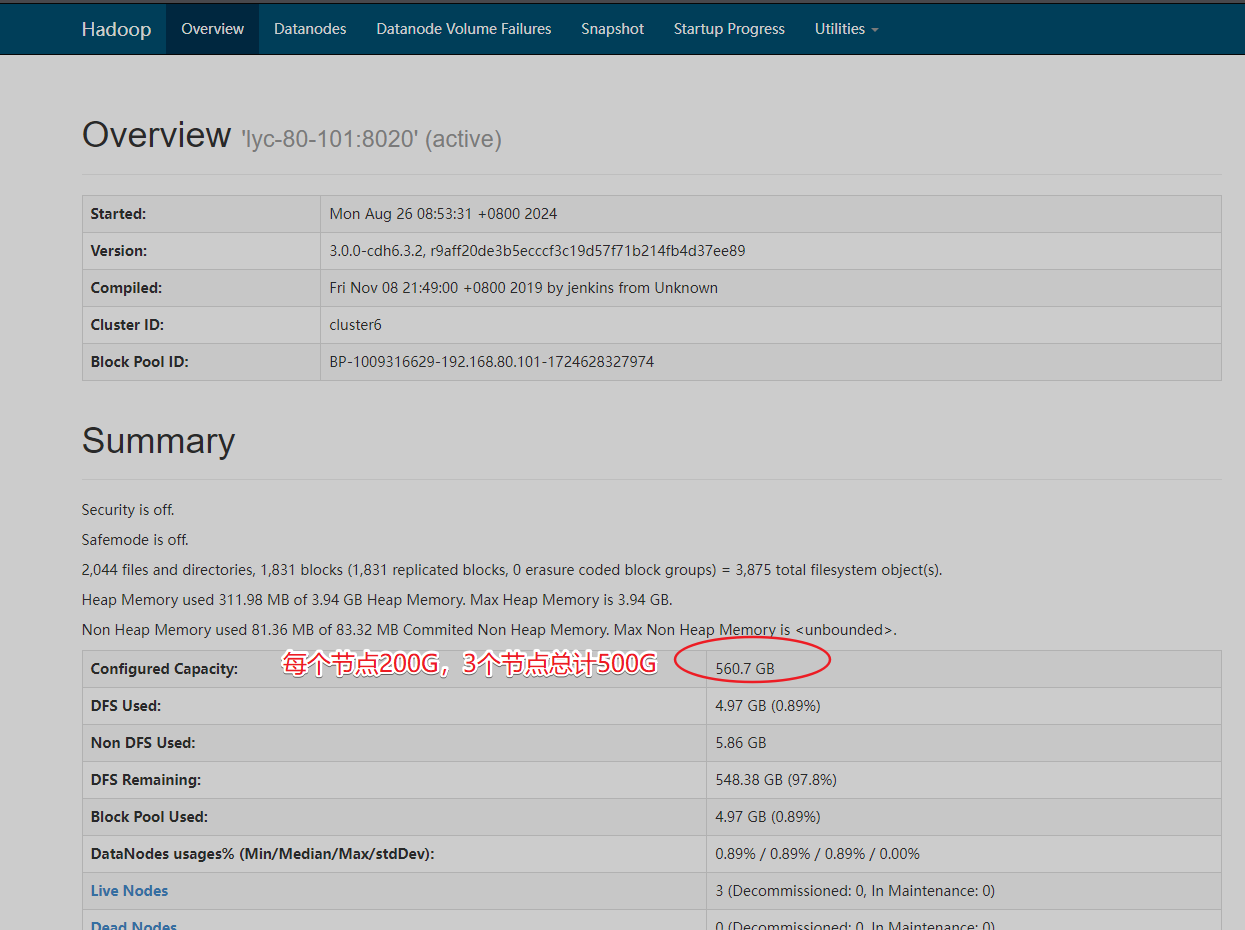Click the Hadoop brand link
Viewport: 1245px width, 930px height.
116,29
